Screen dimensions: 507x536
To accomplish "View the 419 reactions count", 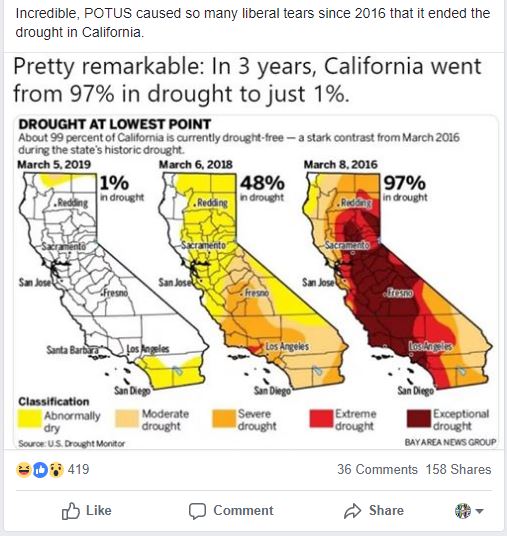I will (78, 469).
